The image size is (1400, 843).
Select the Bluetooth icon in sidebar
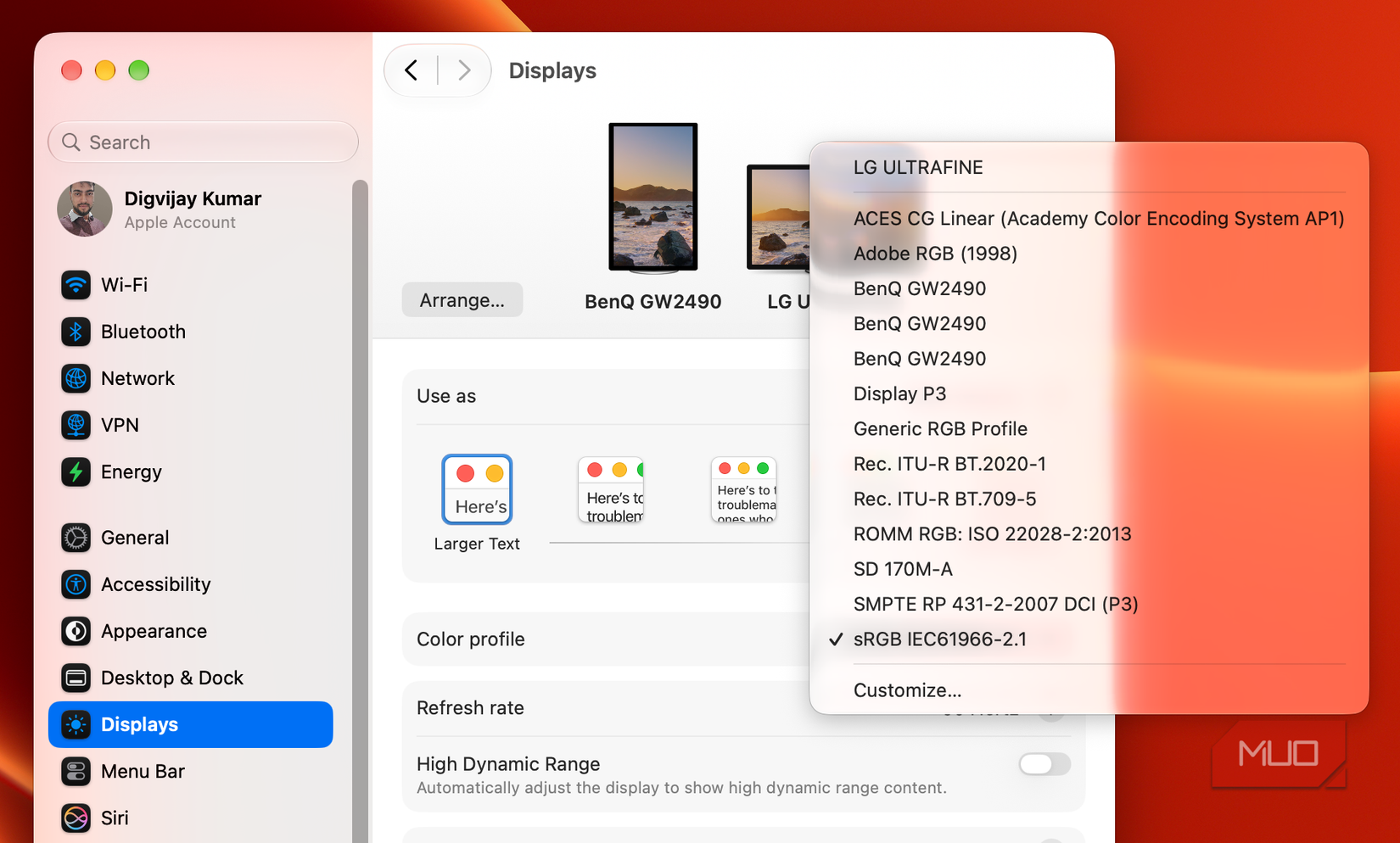(76, 332)
